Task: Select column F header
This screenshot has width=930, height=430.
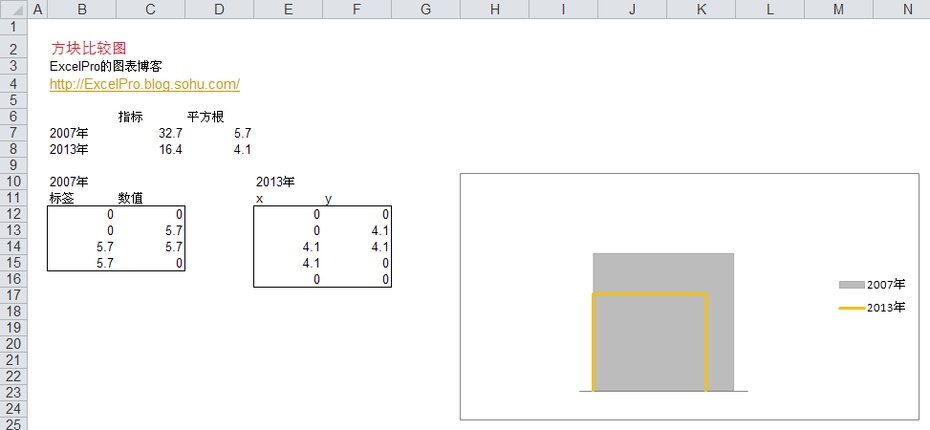Action: click(x=356, y=9)
